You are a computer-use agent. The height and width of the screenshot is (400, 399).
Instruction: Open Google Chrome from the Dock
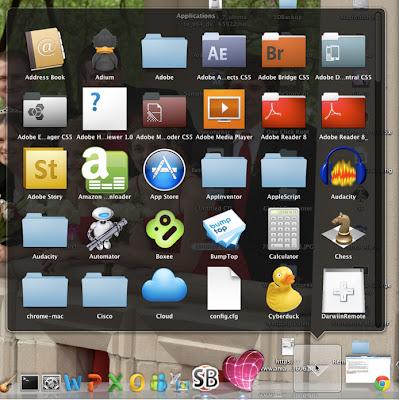[382, 383]
